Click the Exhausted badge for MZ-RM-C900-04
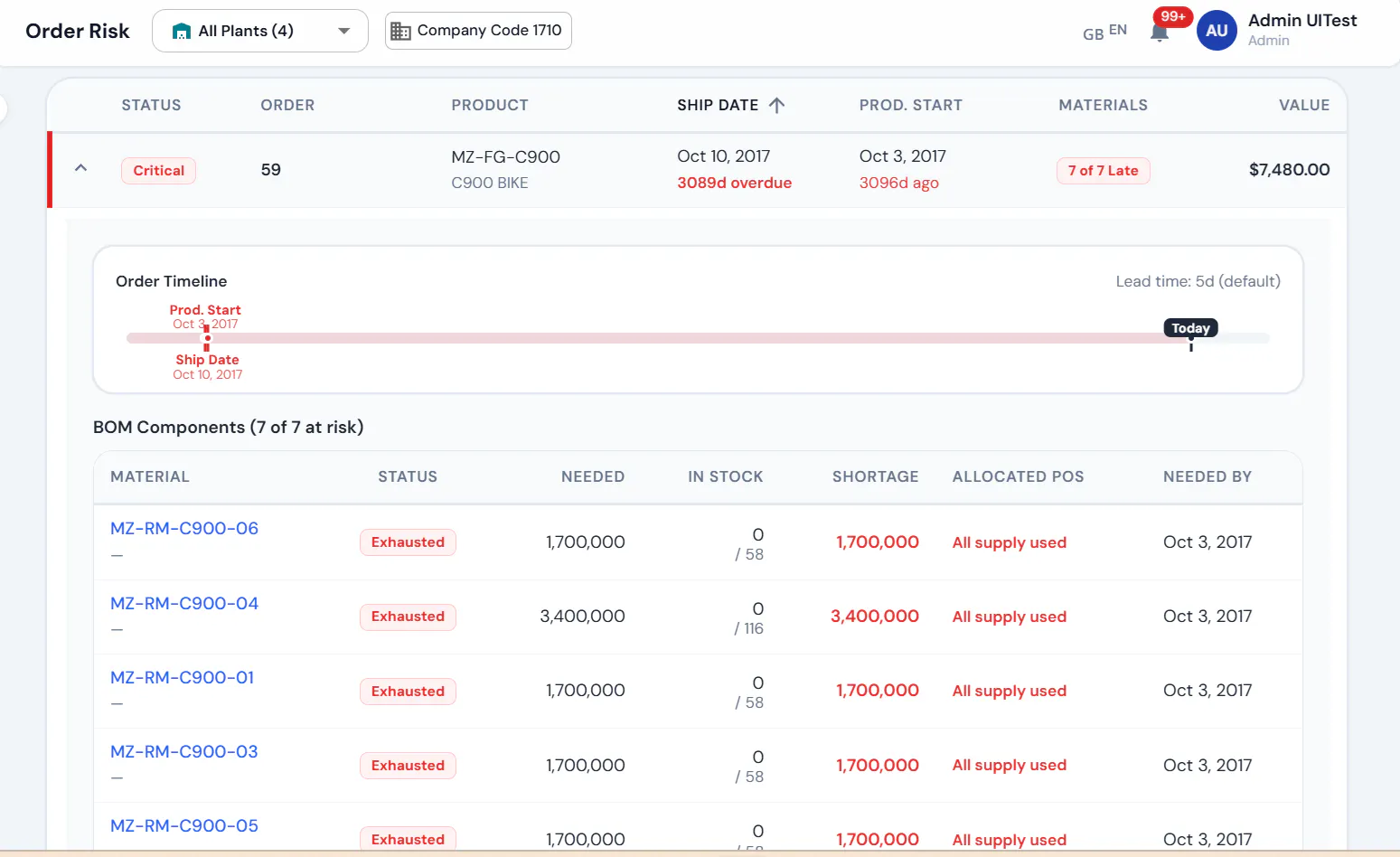This screenshot has height=857, width=1400. coord(408,617)
